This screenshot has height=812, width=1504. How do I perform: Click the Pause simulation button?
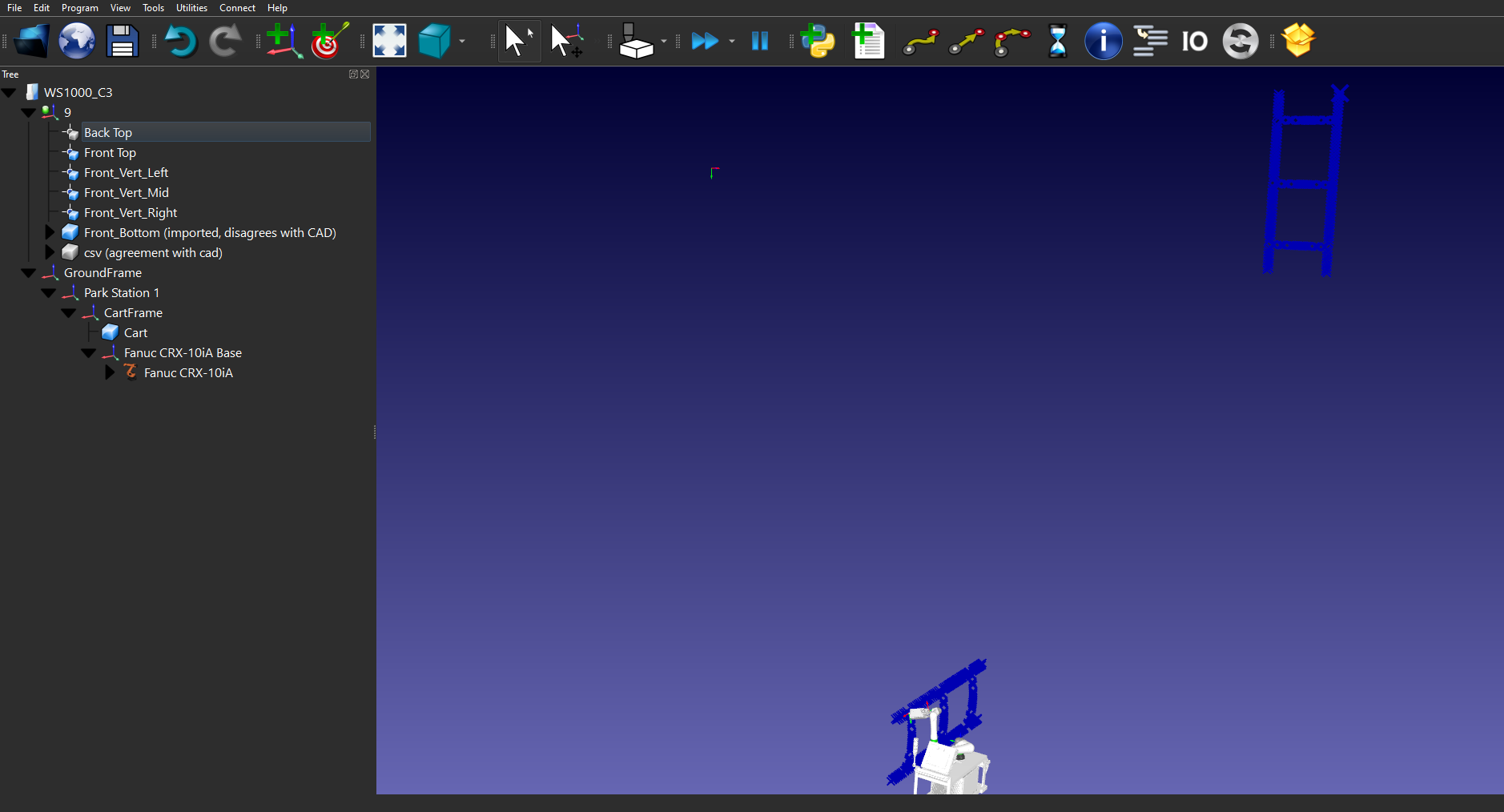[759, 41]
